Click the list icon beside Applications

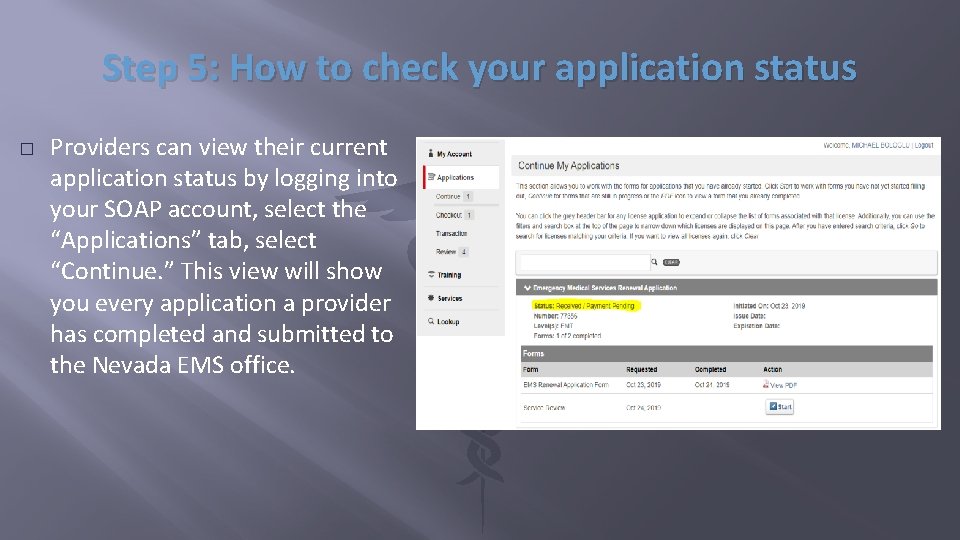[431, 176]
